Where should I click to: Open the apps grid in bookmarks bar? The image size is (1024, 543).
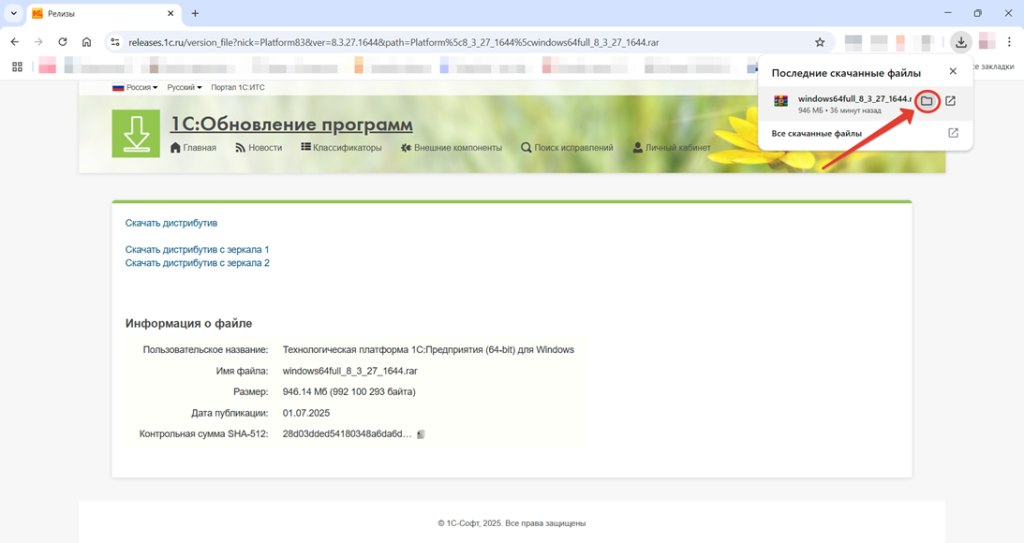click(18, 67)
